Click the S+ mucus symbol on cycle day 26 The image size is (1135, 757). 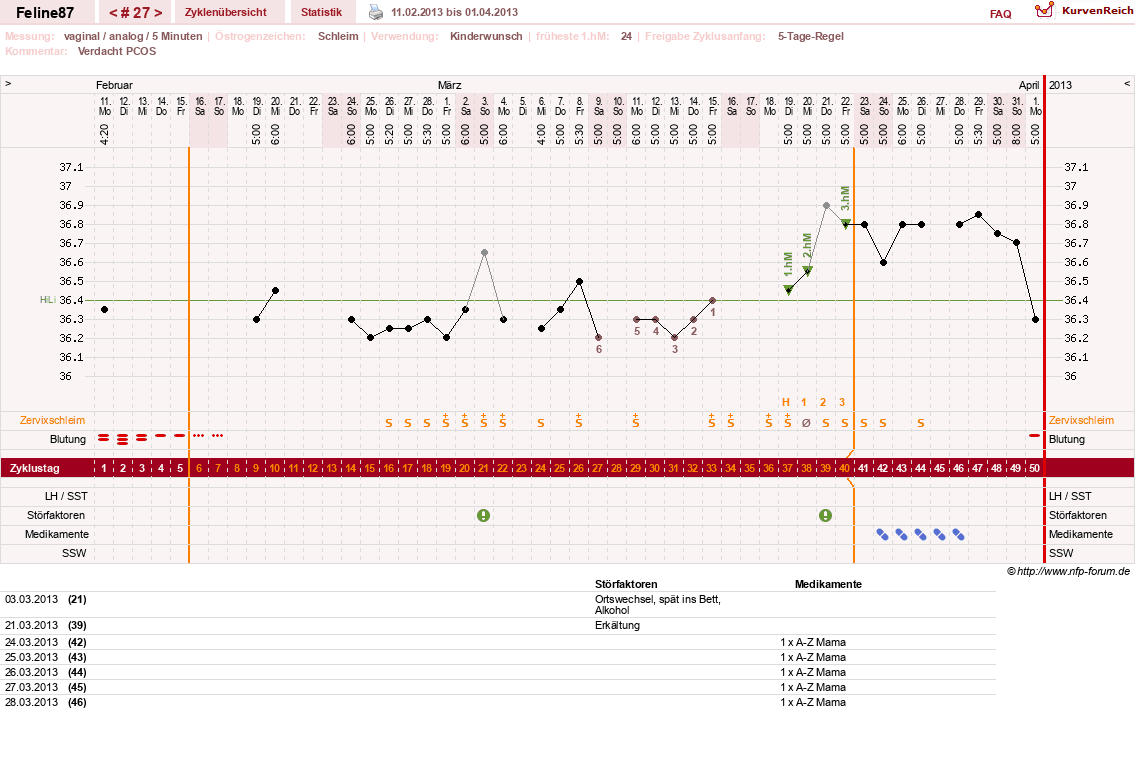[578, 421]
